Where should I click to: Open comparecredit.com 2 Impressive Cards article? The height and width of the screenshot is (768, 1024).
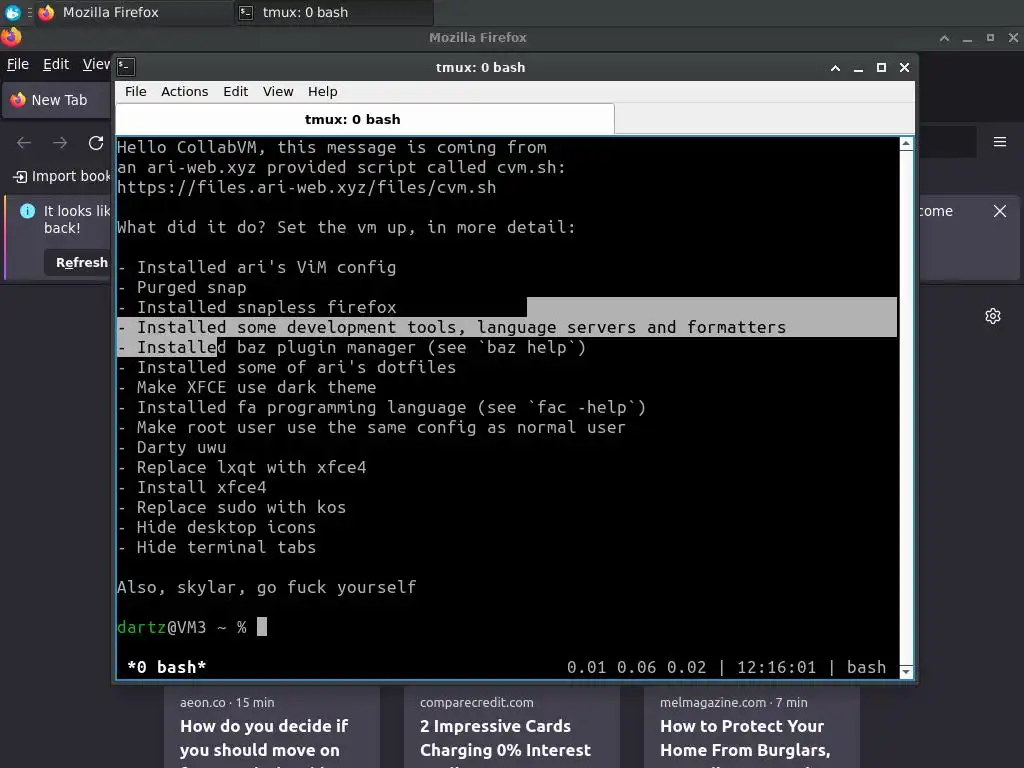tap(511, 727)
